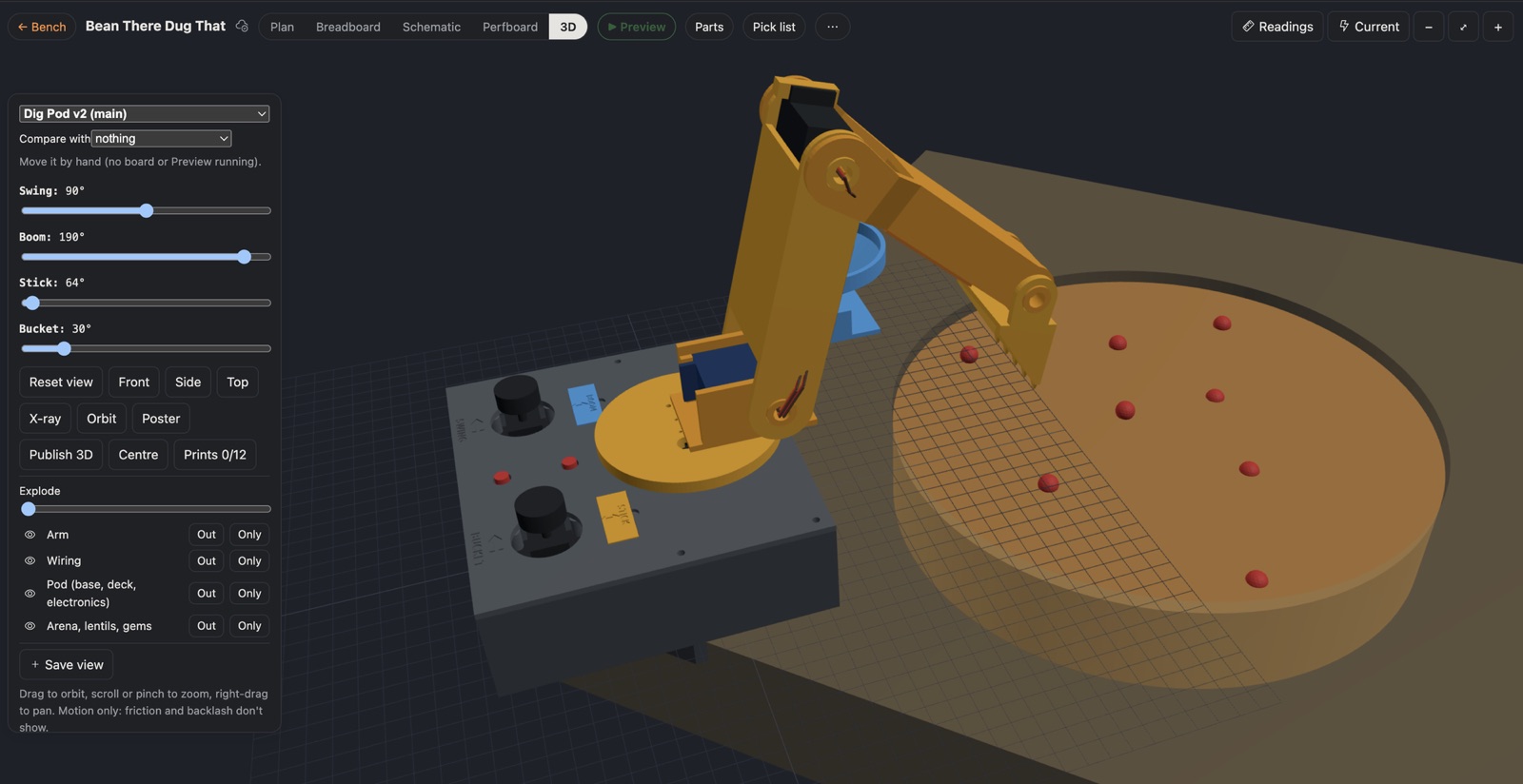Click Save view
This screenshot has width=1523, height=784.
(67, 665)
